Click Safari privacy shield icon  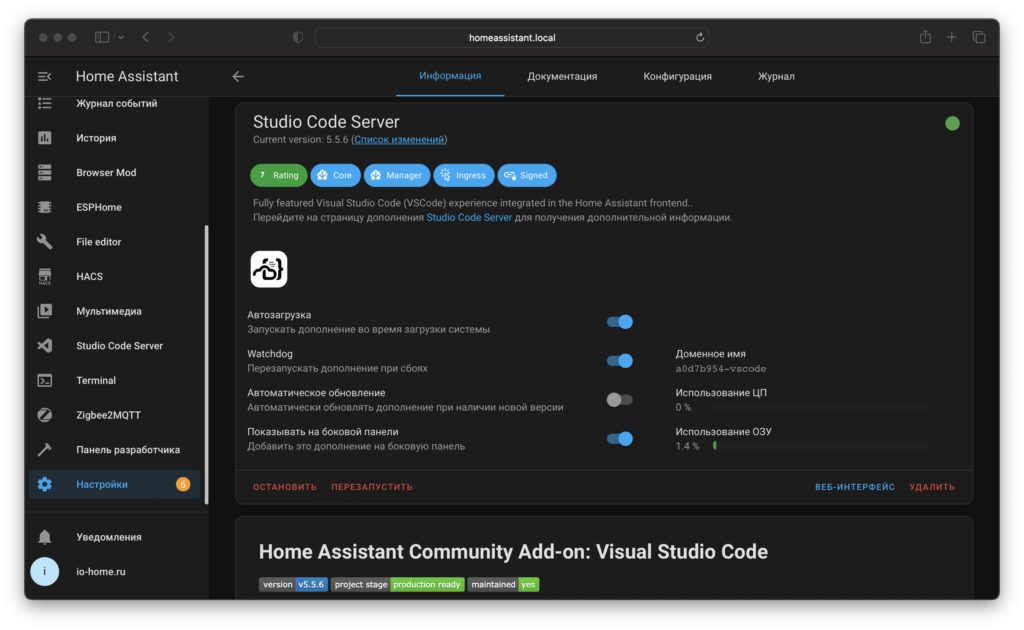click(298, 37)
